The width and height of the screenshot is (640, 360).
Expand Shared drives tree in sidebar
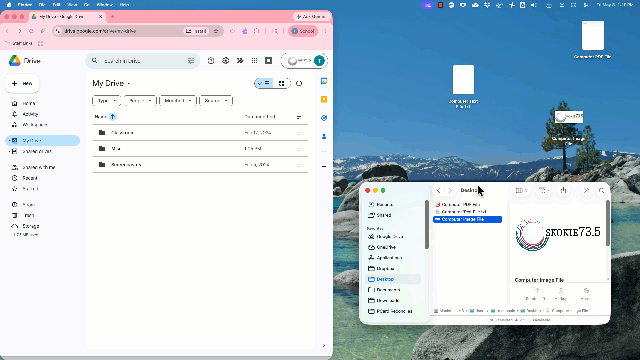(9, 151)
